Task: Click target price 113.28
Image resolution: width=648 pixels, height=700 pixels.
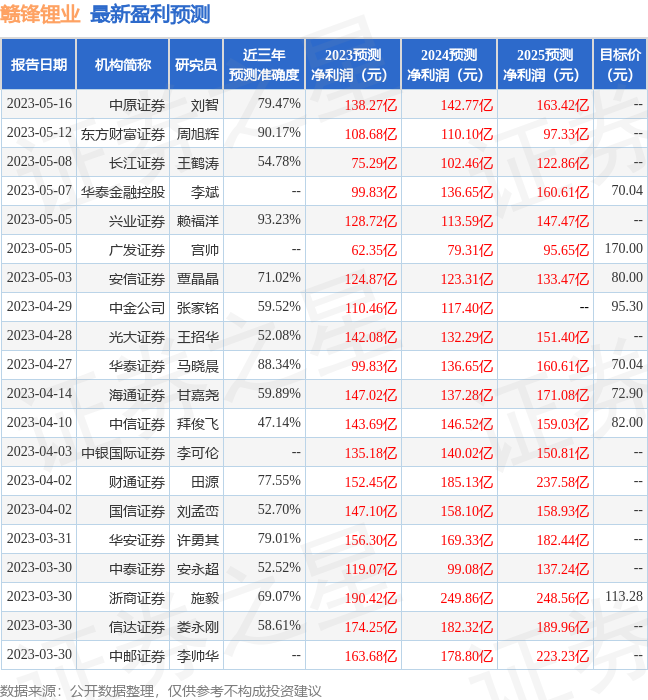Action: [623, 597]
